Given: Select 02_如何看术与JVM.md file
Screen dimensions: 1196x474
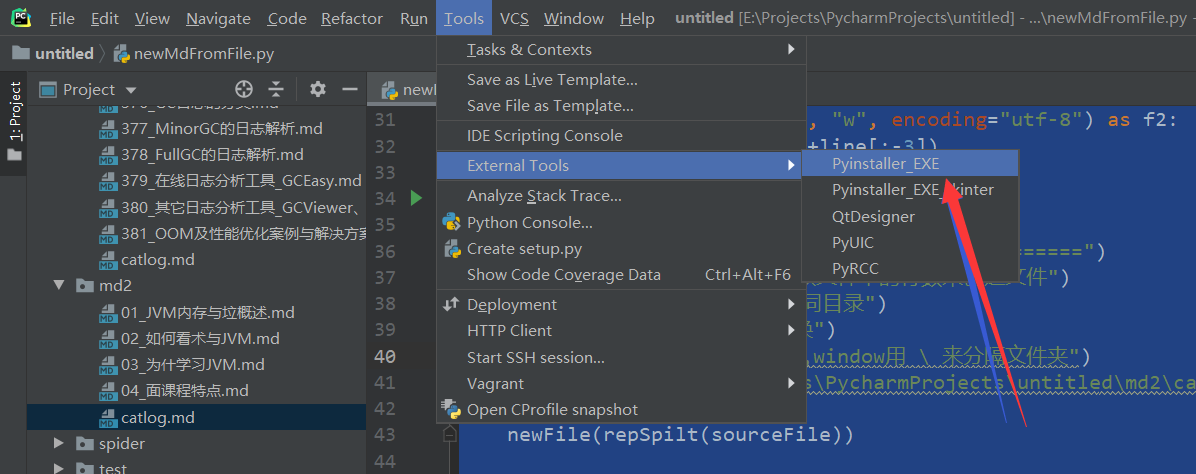Looking at the screenshot, I should click(x=200, y=338).
